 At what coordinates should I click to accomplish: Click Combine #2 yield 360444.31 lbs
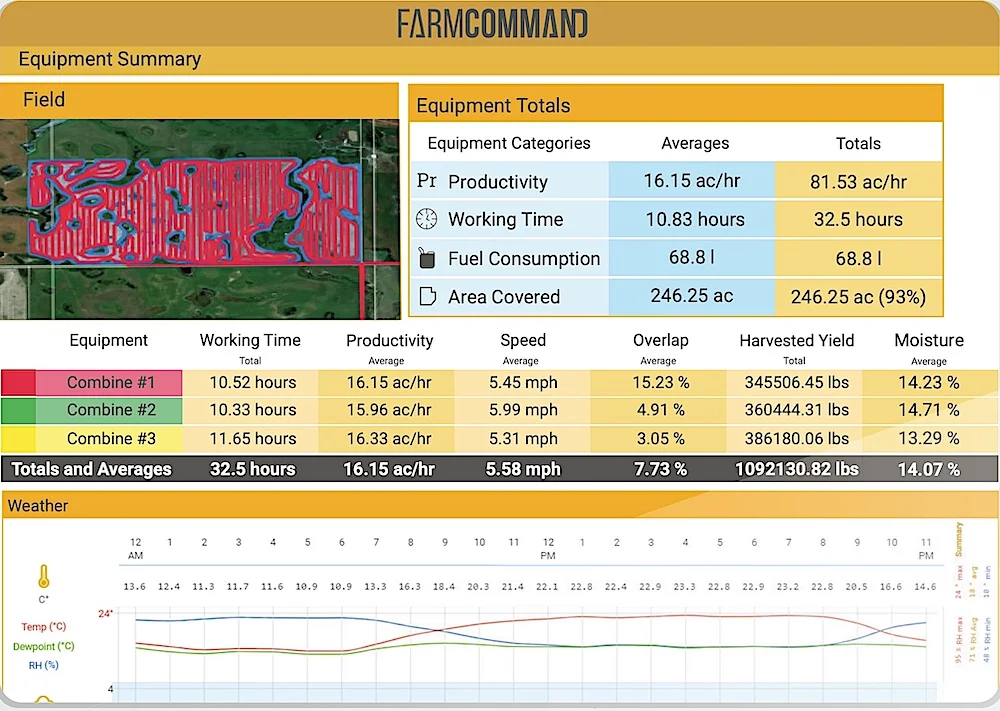click(x=797, y=410)
